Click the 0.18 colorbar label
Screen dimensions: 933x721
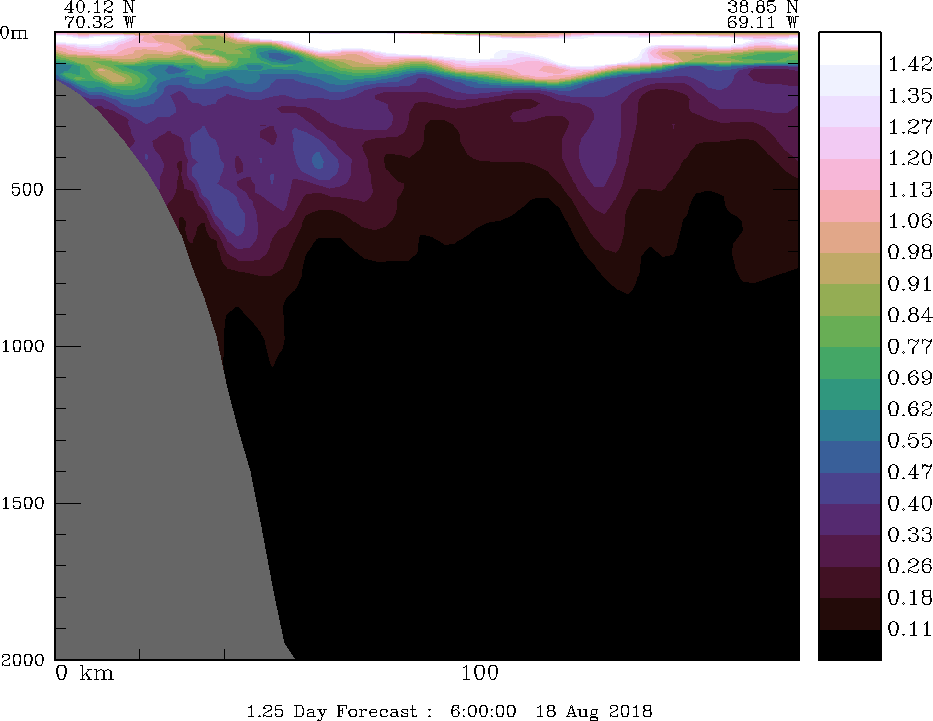coord(910,597)
